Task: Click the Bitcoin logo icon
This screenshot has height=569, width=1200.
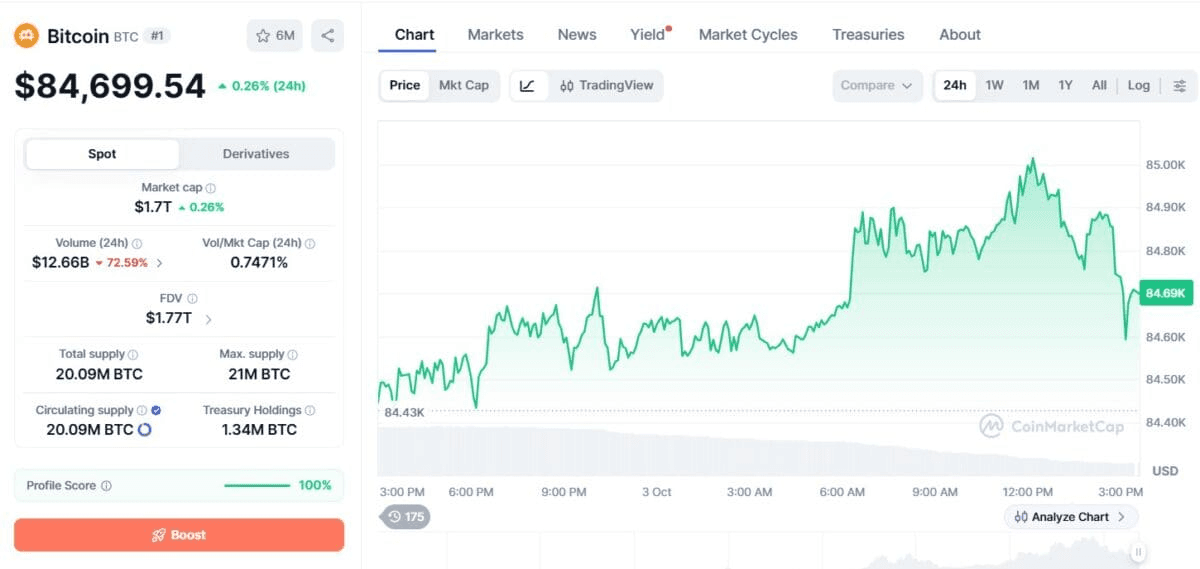Action: point(26,36)
